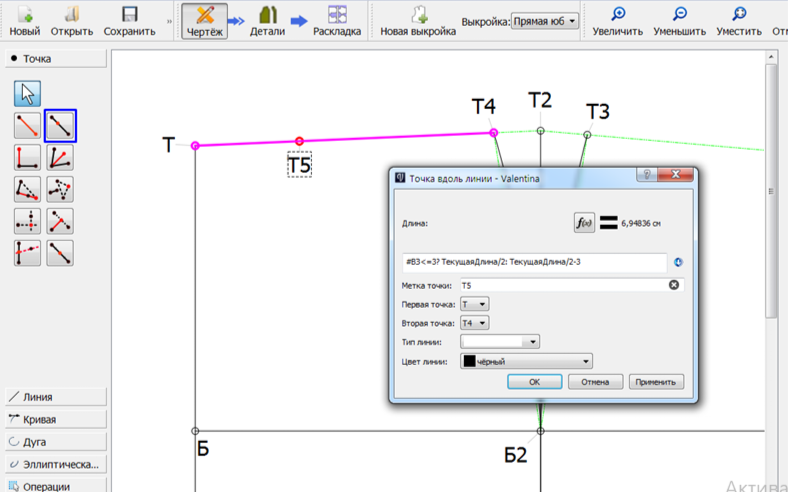Click the magenta T4 point marker

click(494, 133)
